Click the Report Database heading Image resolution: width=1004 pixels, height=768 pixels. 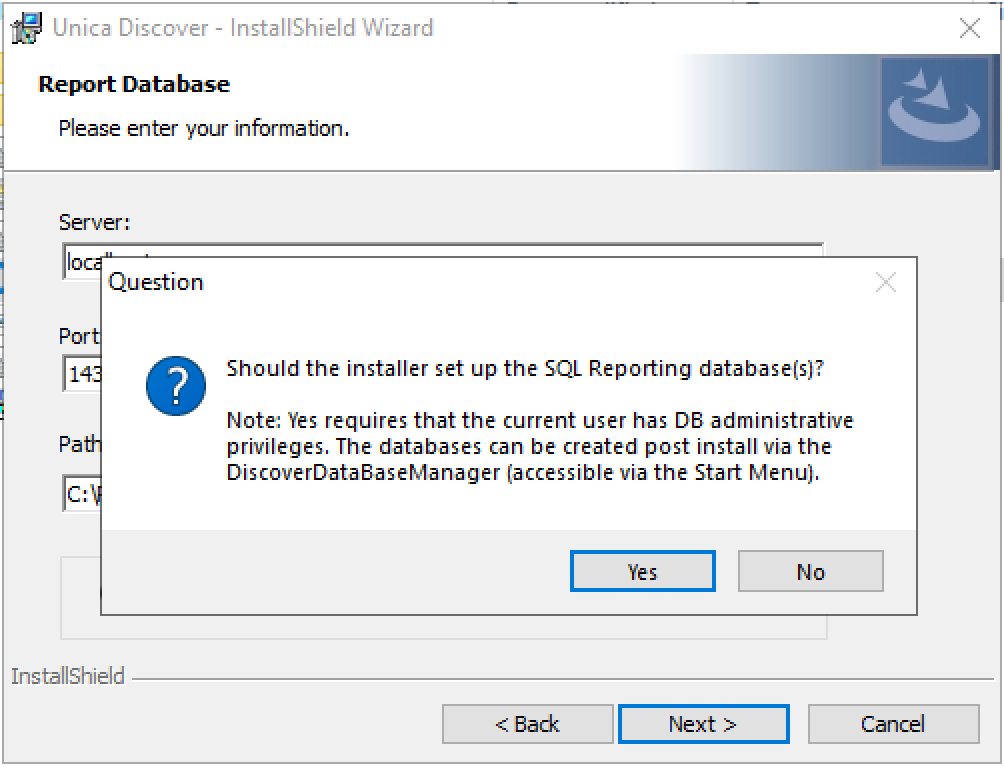134,85
